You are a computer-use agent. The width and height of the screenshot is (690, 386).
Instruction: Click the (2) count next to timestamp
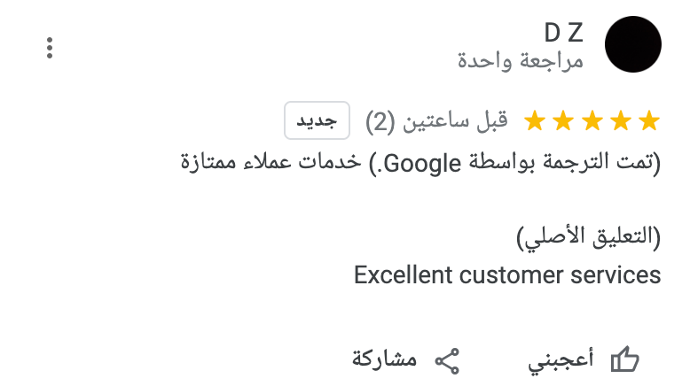pos(380,122)
